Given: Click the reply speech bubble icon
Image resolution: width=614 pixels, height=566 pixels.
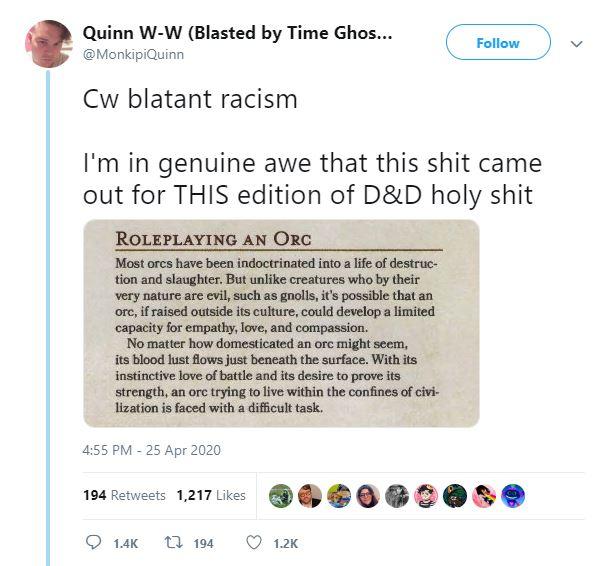Looking at the screenshot, I should [x=93, y=543].
